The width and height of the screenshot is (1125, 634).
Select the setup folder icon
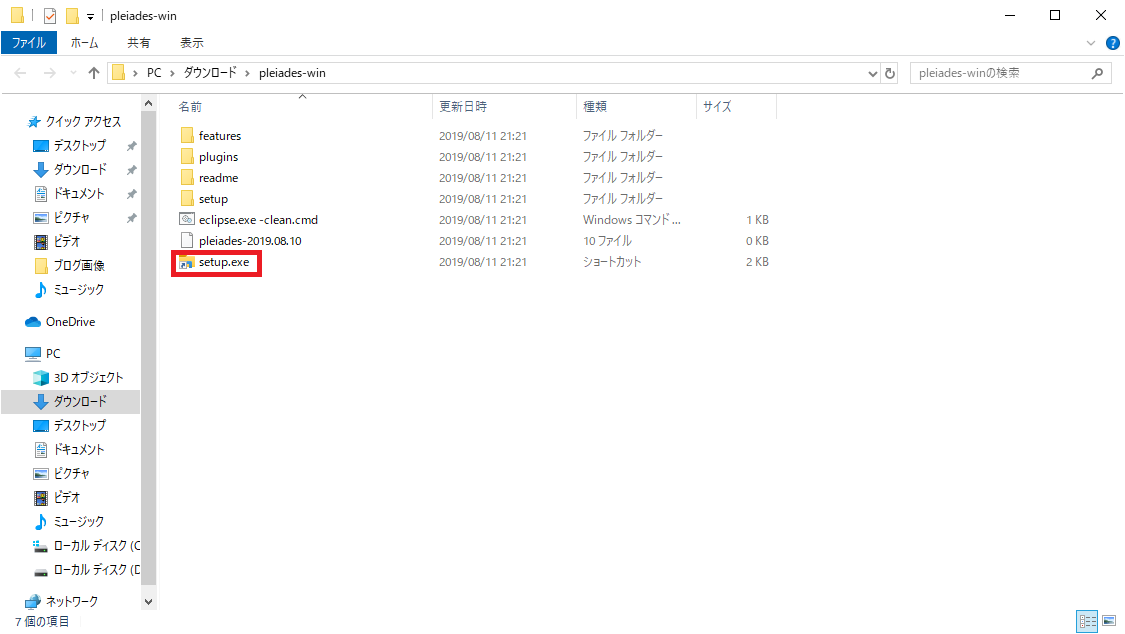[187, 199]
